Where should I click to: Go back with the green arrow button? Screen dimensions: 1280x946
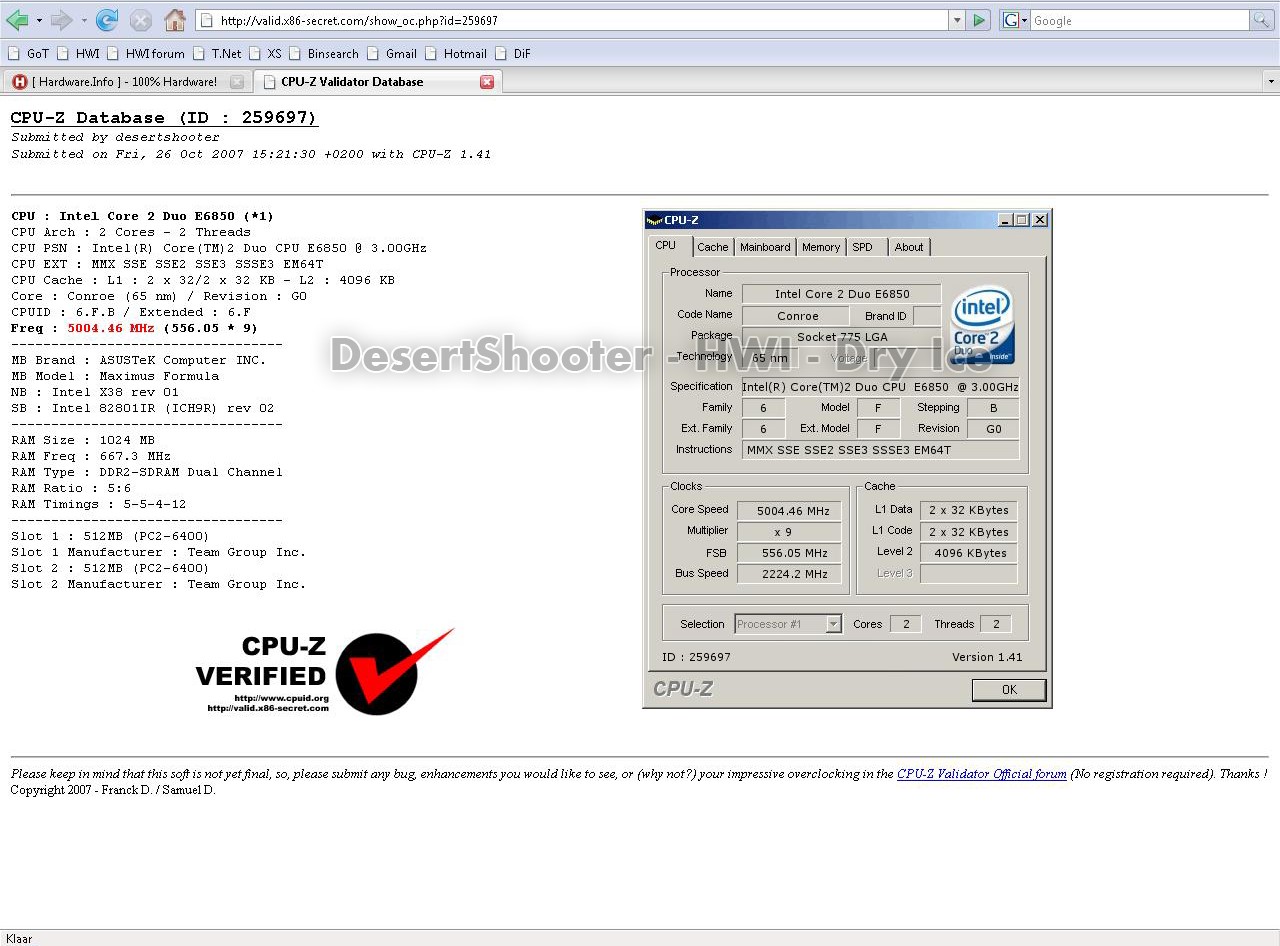click(x=17, y=20)
